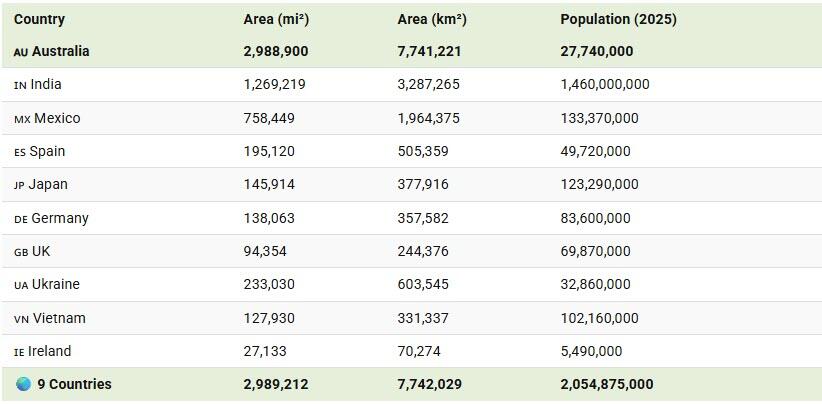Image resolution: width=822 pixels, height=404 pixels.
Task: Click the MX flag code beside Mexico
Action: [x=22, y=119]
